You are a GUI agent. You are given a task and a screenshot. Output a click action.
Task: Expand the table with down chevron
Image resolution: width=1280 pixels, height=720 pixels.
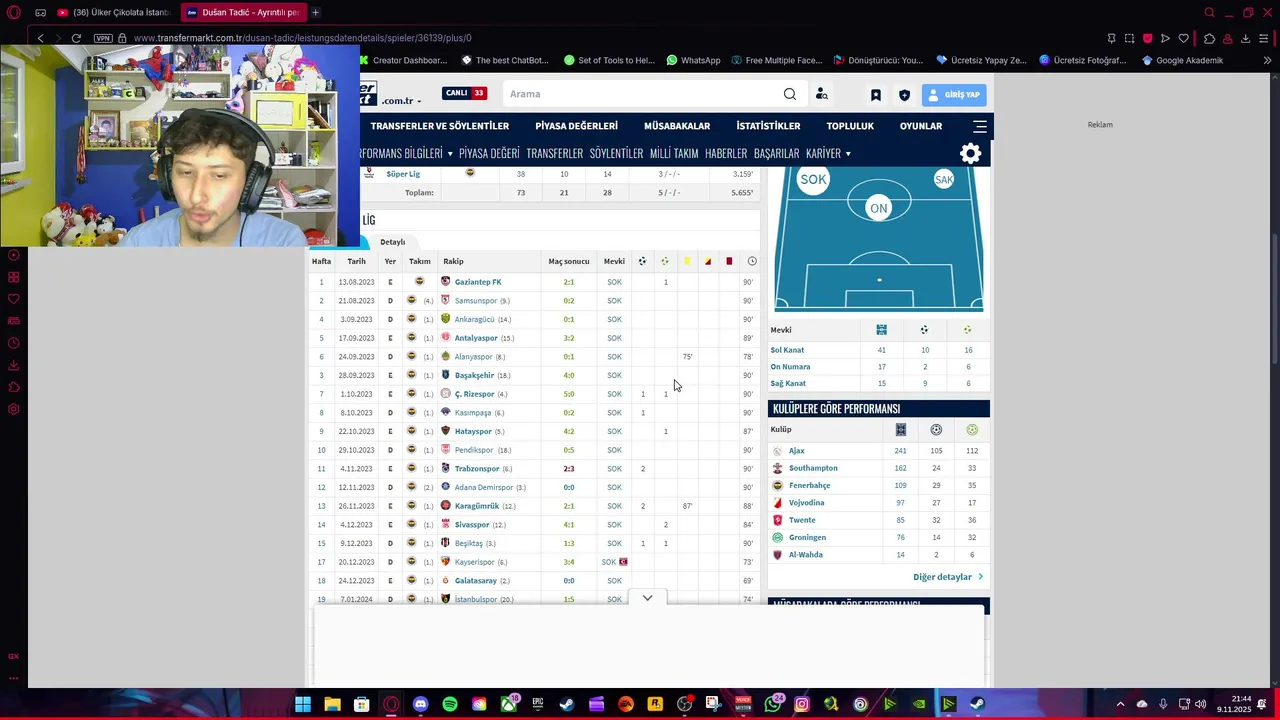(x=647, y=598)
